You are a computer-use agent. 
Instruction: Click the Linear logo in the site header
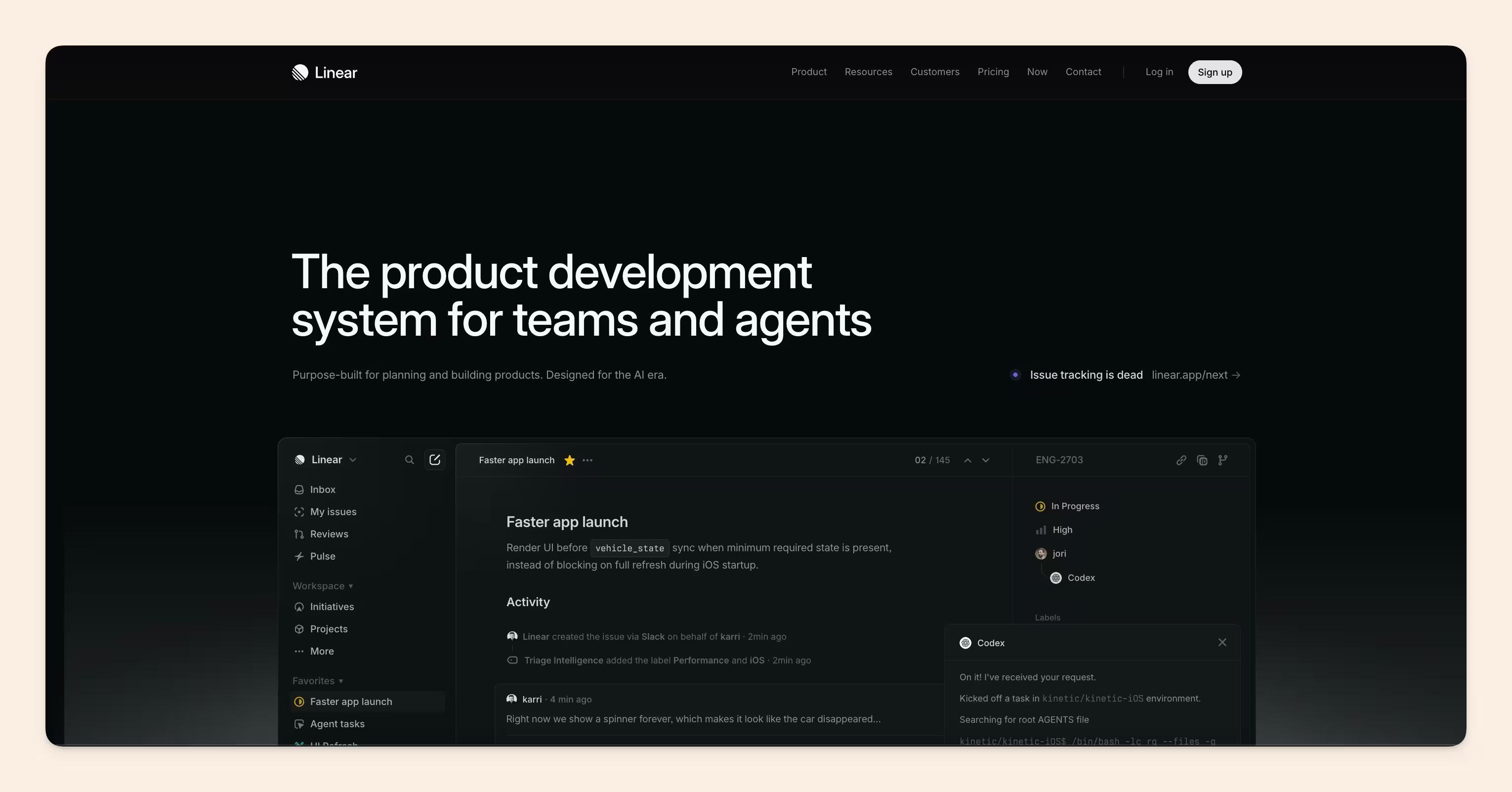click(x=325, y=72)
